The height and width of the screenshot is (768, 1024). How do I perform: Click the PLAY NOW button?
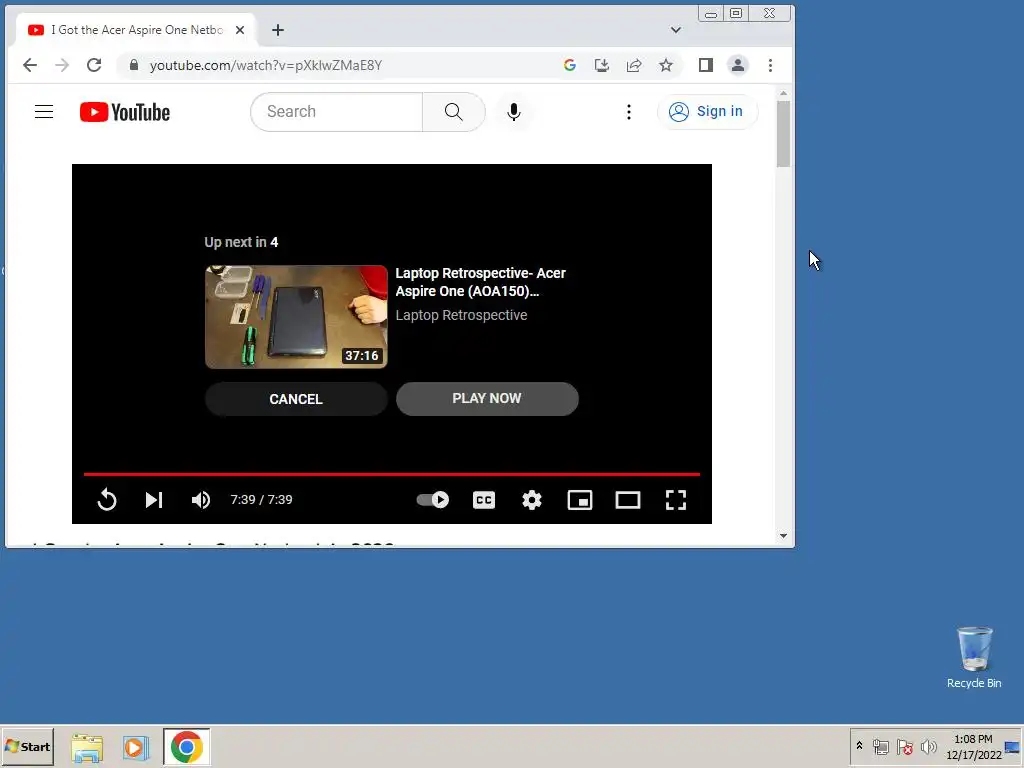(x=487, y=399)
